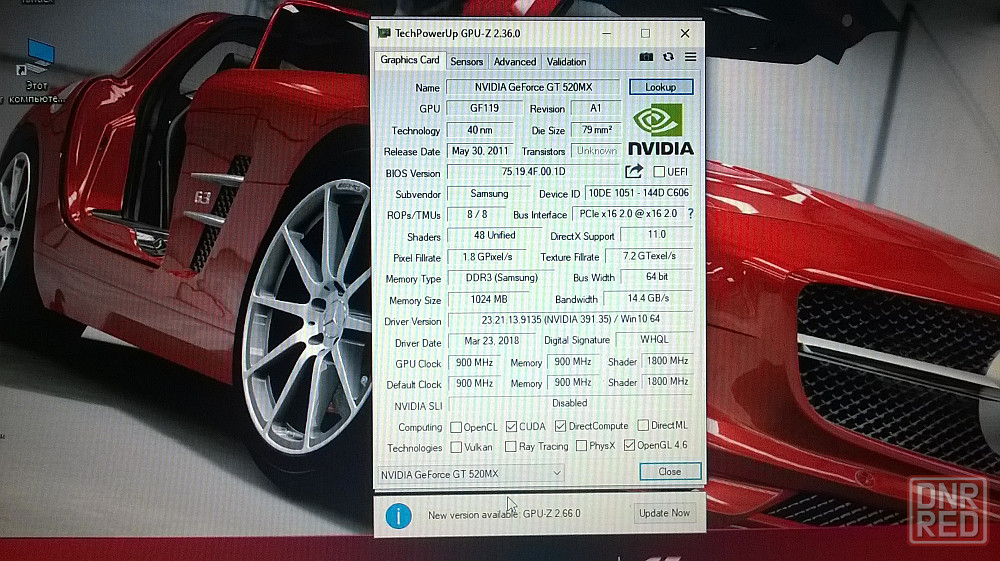Click the Subvendor value Samsung
1000x561 pixels.
pyautogui.click(x=489, y=193)
